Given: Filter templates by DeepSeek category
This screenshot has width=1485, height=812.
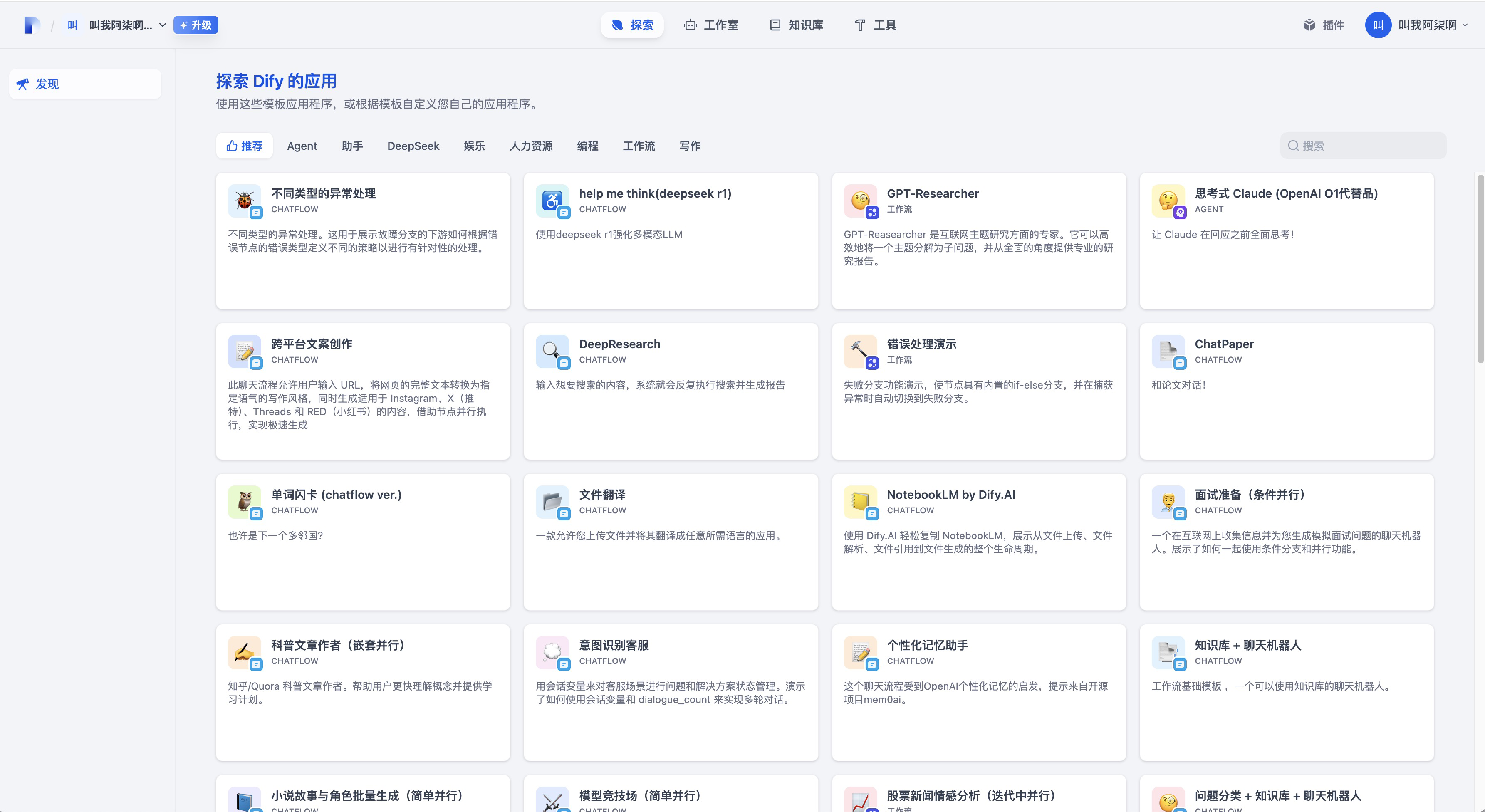Looking at the screenshot, I should (x=413, y=146).
